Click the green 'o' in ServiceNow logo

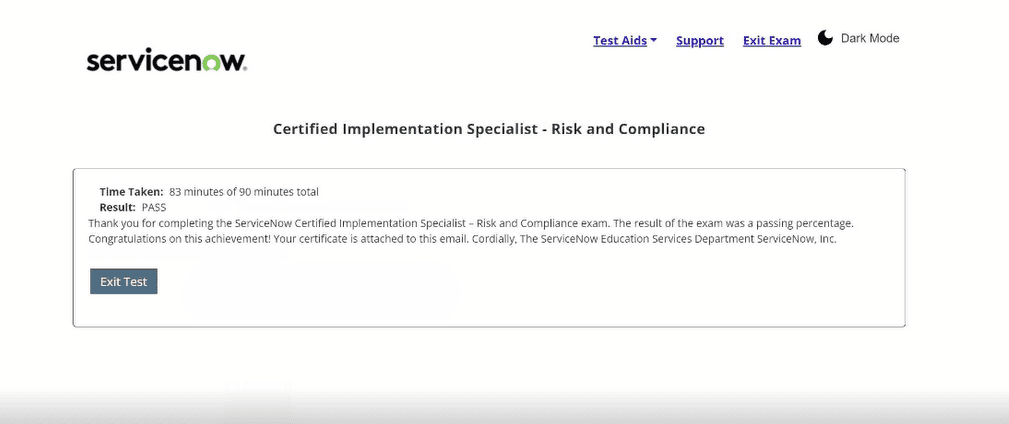tap(216, 62)
